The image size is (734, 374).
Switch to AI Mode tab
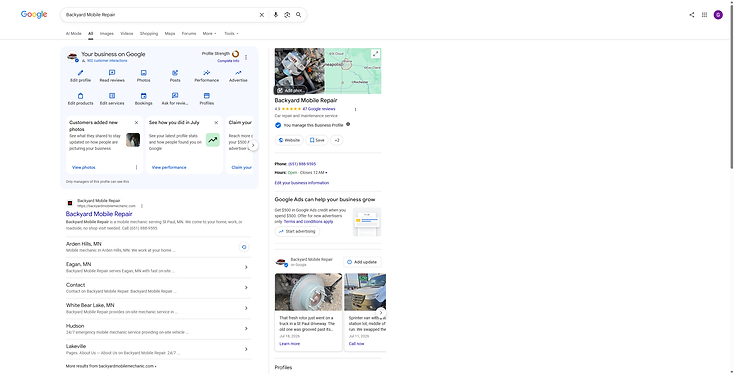pos(73,34)
